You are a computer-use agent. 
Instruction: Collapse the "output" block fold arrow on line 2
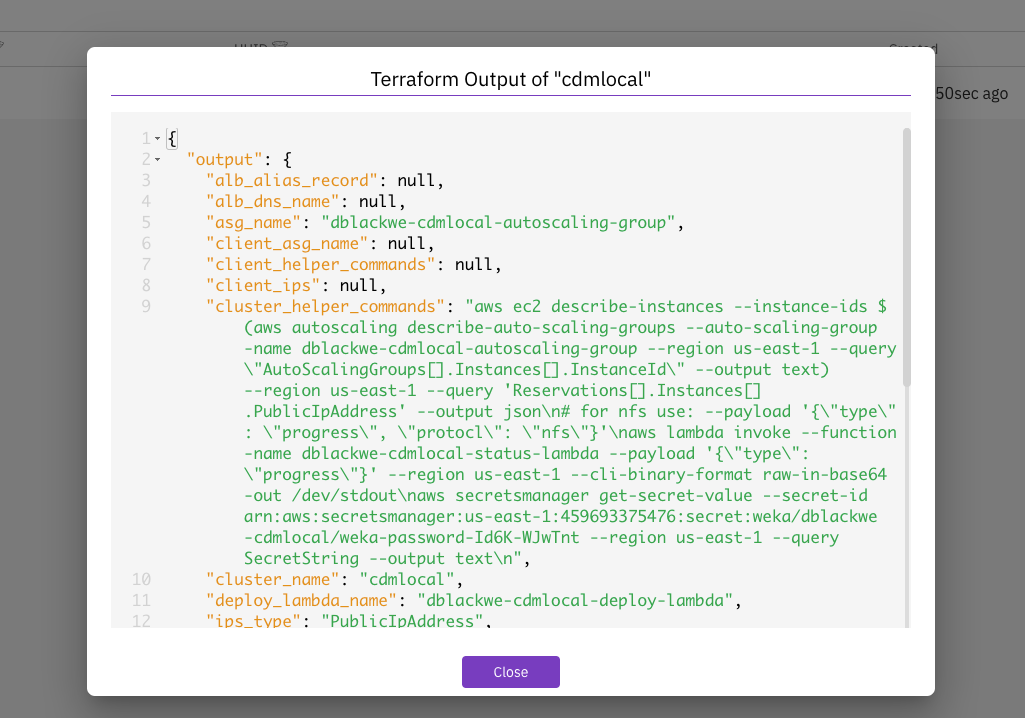click(x=158, y=160)
